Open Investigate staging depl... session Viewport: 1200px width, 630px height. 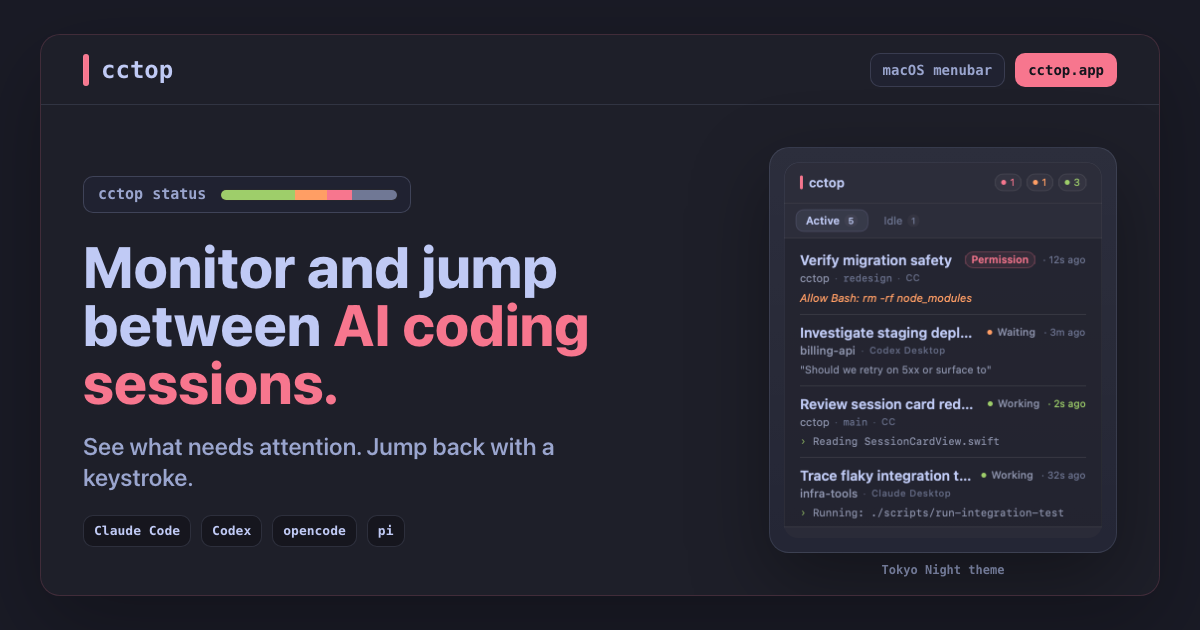[x=943, y=351]
